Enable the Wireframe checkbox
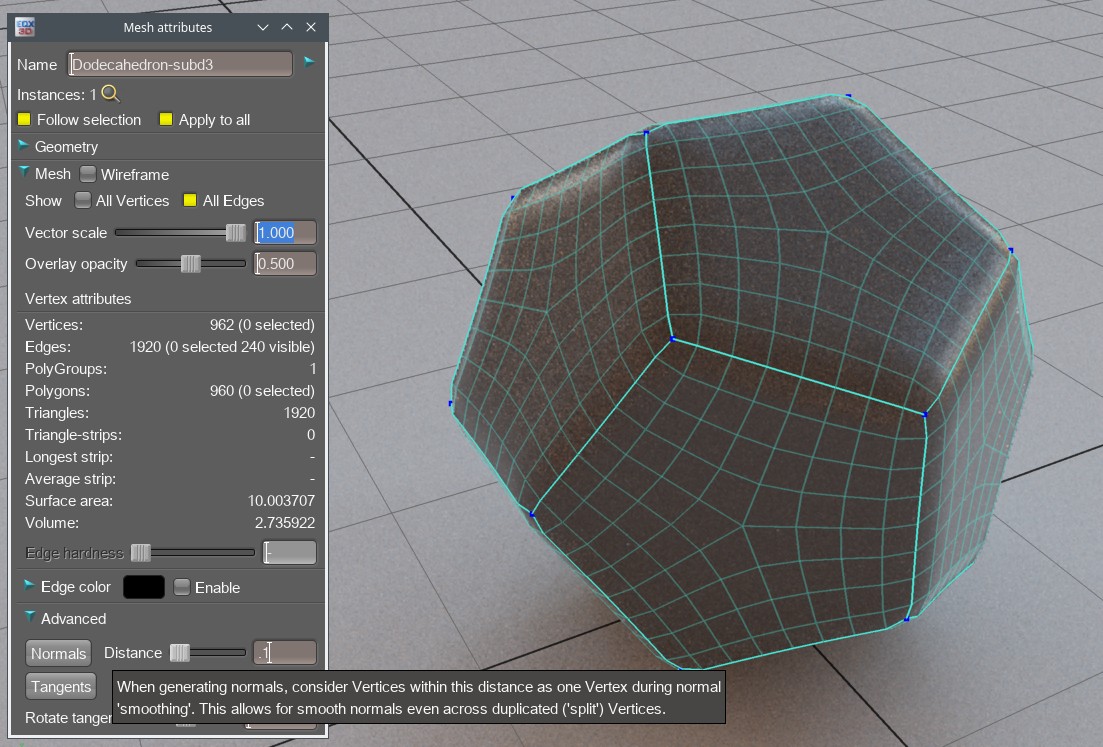1103x747 pixels. [88, 174]
